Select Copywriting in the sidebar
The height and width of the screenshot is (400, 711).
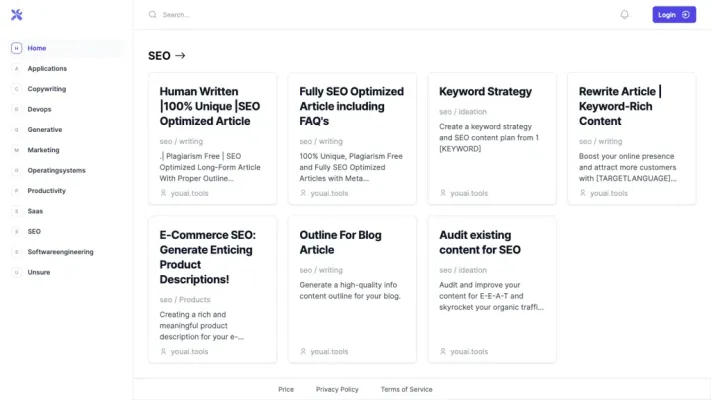click(46, 89)
